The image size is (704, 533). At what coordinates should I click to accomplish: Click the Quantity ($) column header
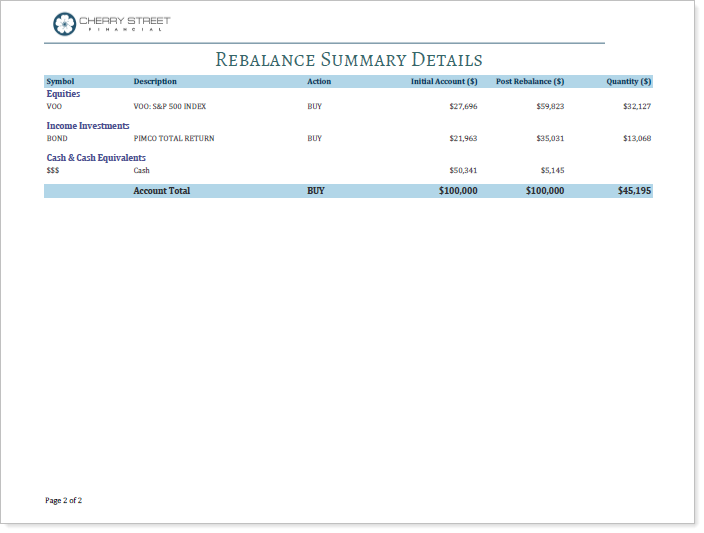click(629, 82)
